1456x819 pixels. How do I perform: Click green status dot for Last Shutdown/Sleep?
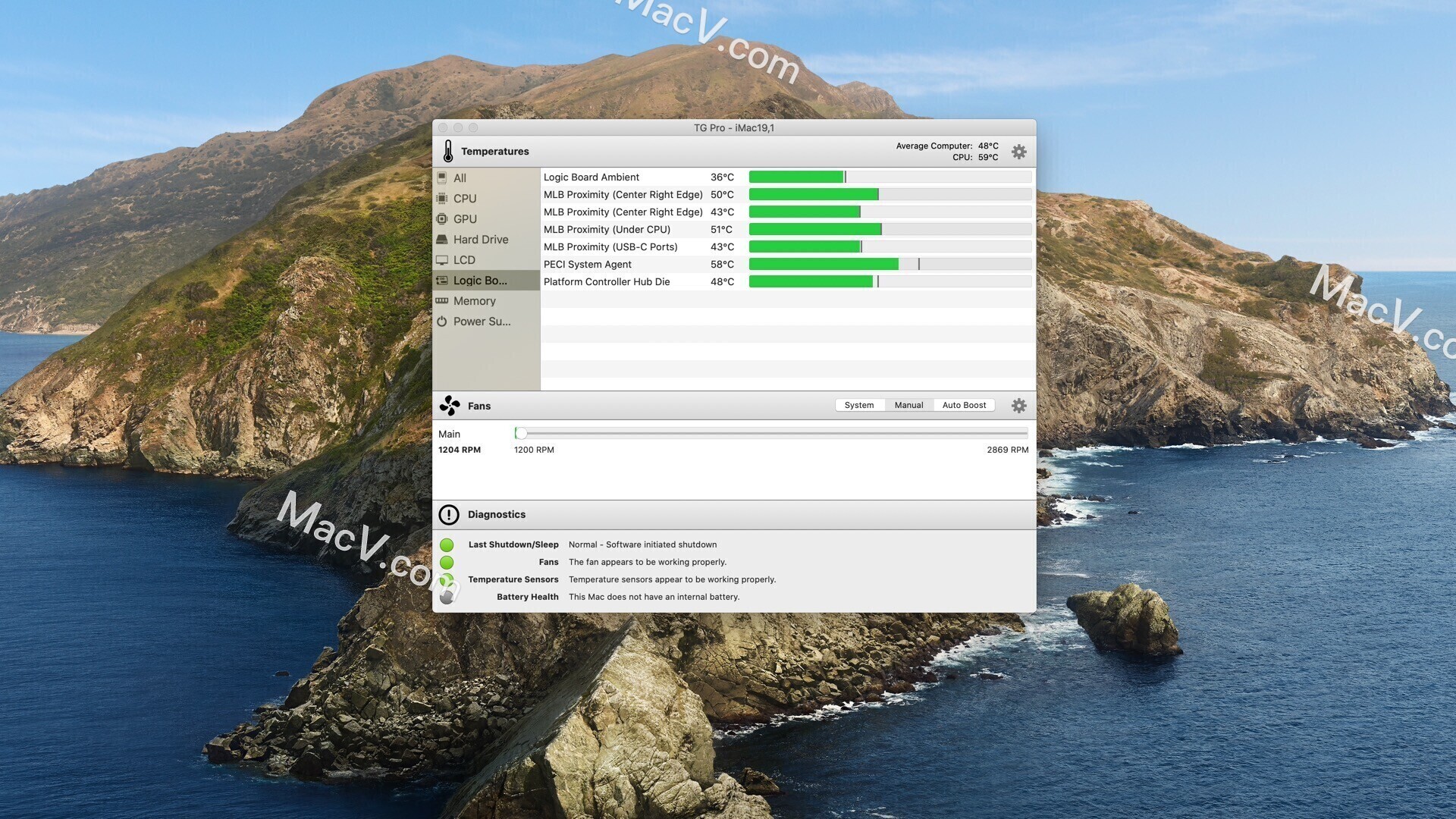447,544
